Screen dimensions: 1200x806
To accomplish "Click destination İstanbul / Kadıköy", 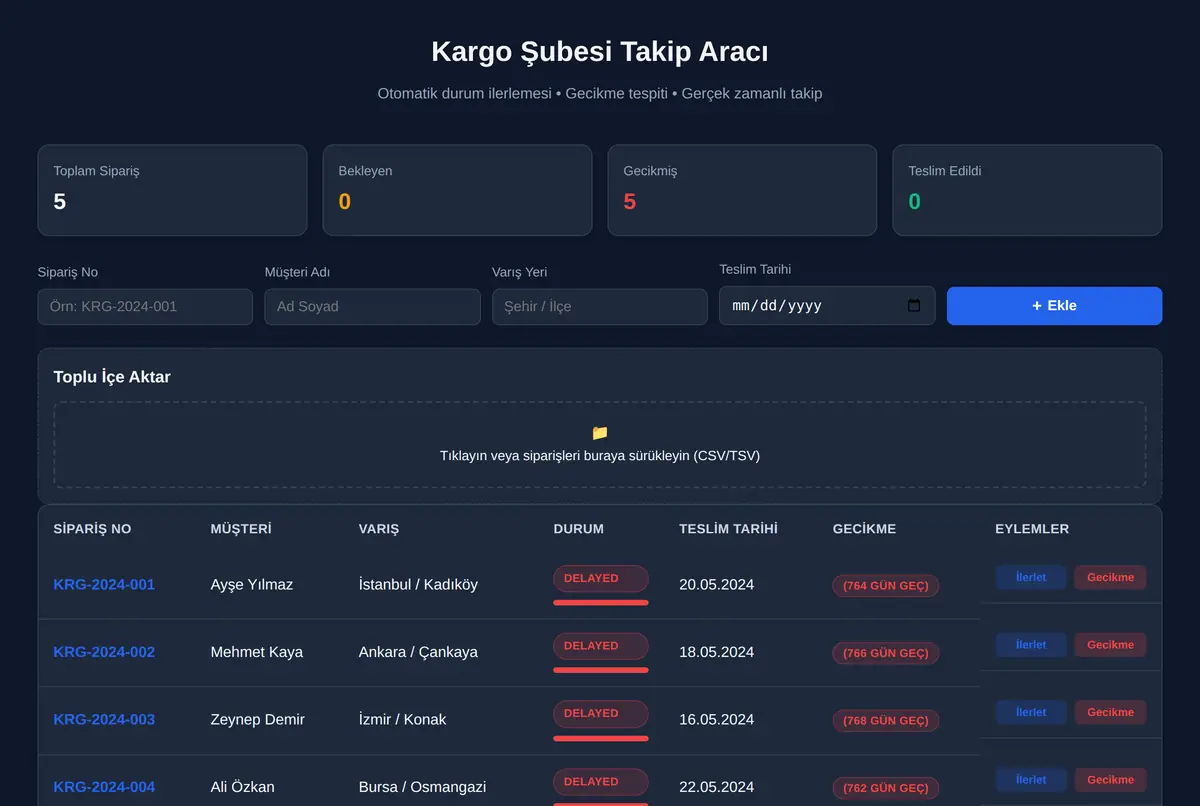I will pyautogui.click(x=418, y=584).
